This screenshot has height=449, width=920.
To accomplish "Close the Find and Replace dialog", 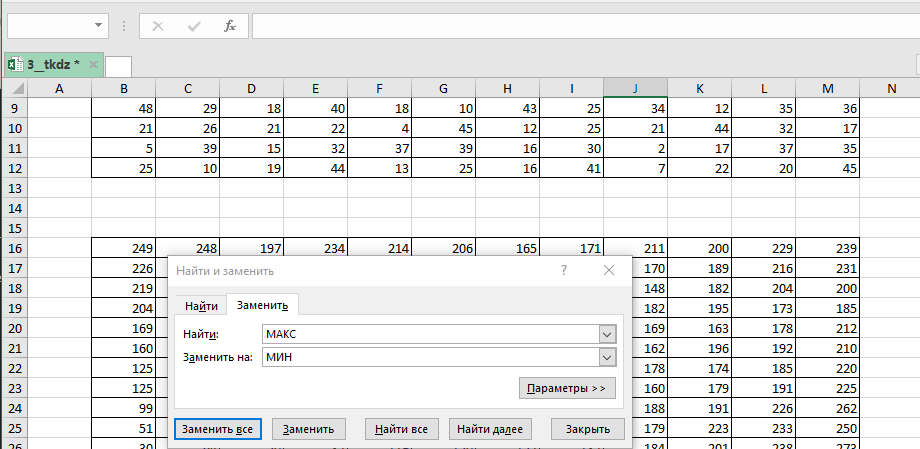I will (x=608, y=270).
